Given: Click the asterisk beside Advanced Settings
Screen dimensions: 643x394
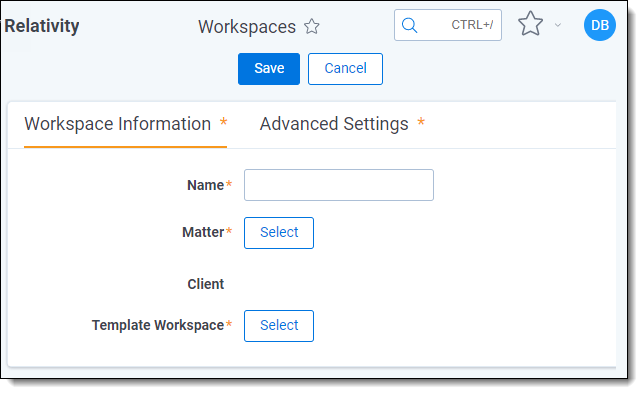Looking at the screenshot, I should pos(421,121).
